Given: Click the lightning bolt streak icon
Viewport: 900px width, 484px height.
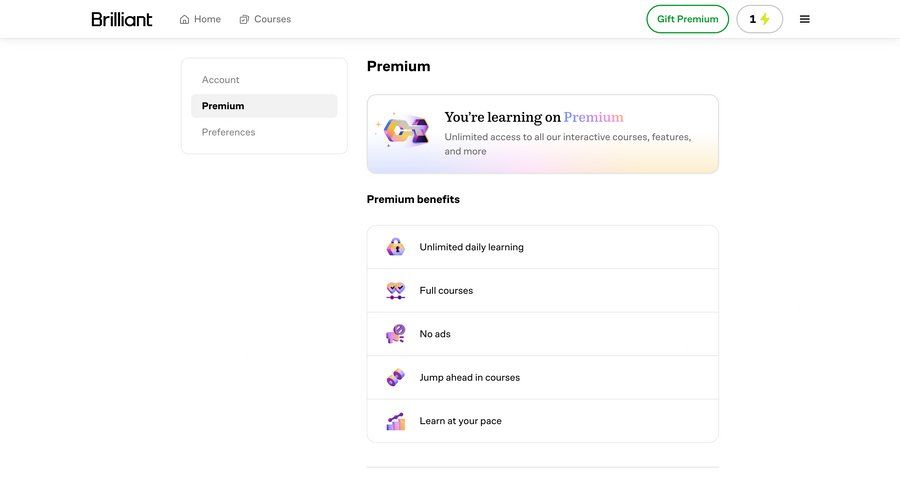Looking at the screenshot, I should (766, 19).
